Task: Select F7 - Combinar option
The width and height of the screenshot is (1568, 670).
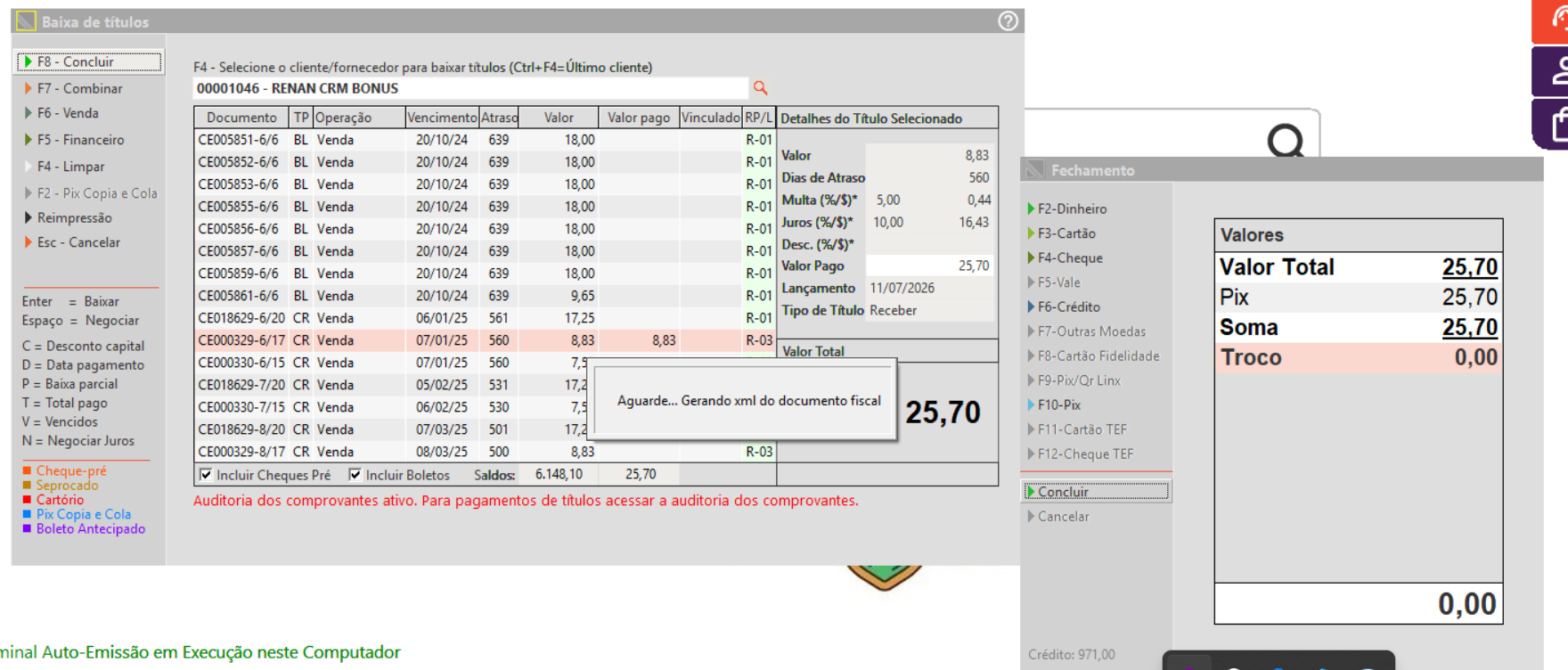Action: pyautogui.click(x=79, y=88)
